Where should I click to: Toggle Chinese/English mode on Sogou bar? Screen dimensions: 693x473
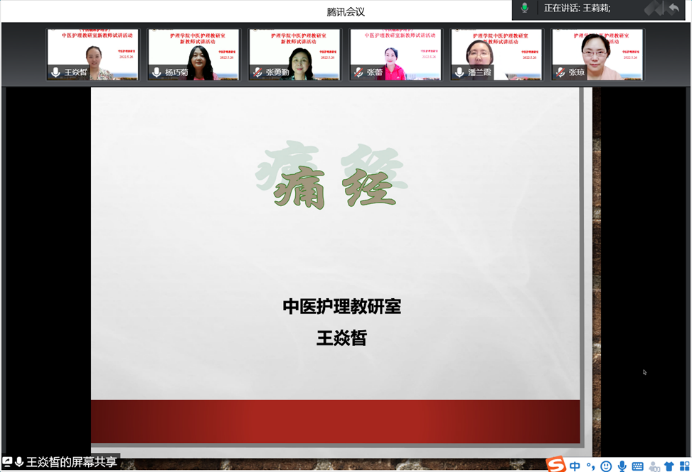[x=575, y=465]
